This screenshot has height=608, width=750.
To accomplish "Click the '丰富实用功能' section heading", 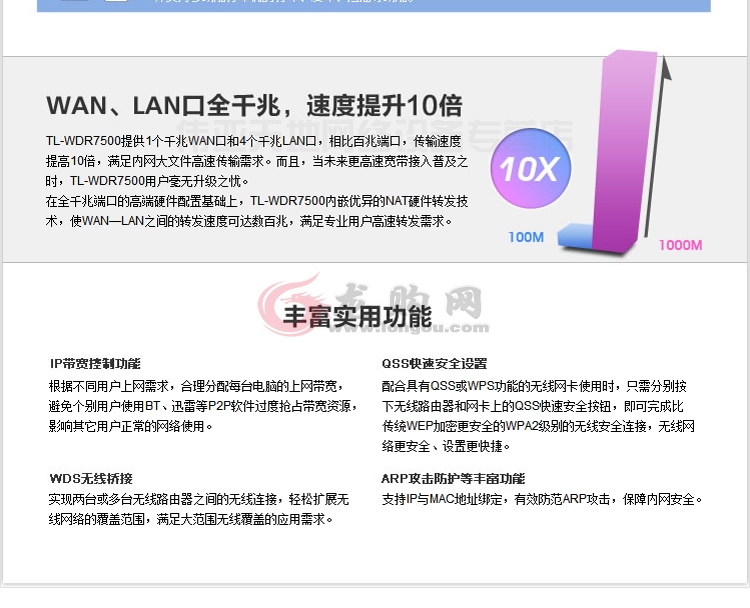I will [357, 316].
